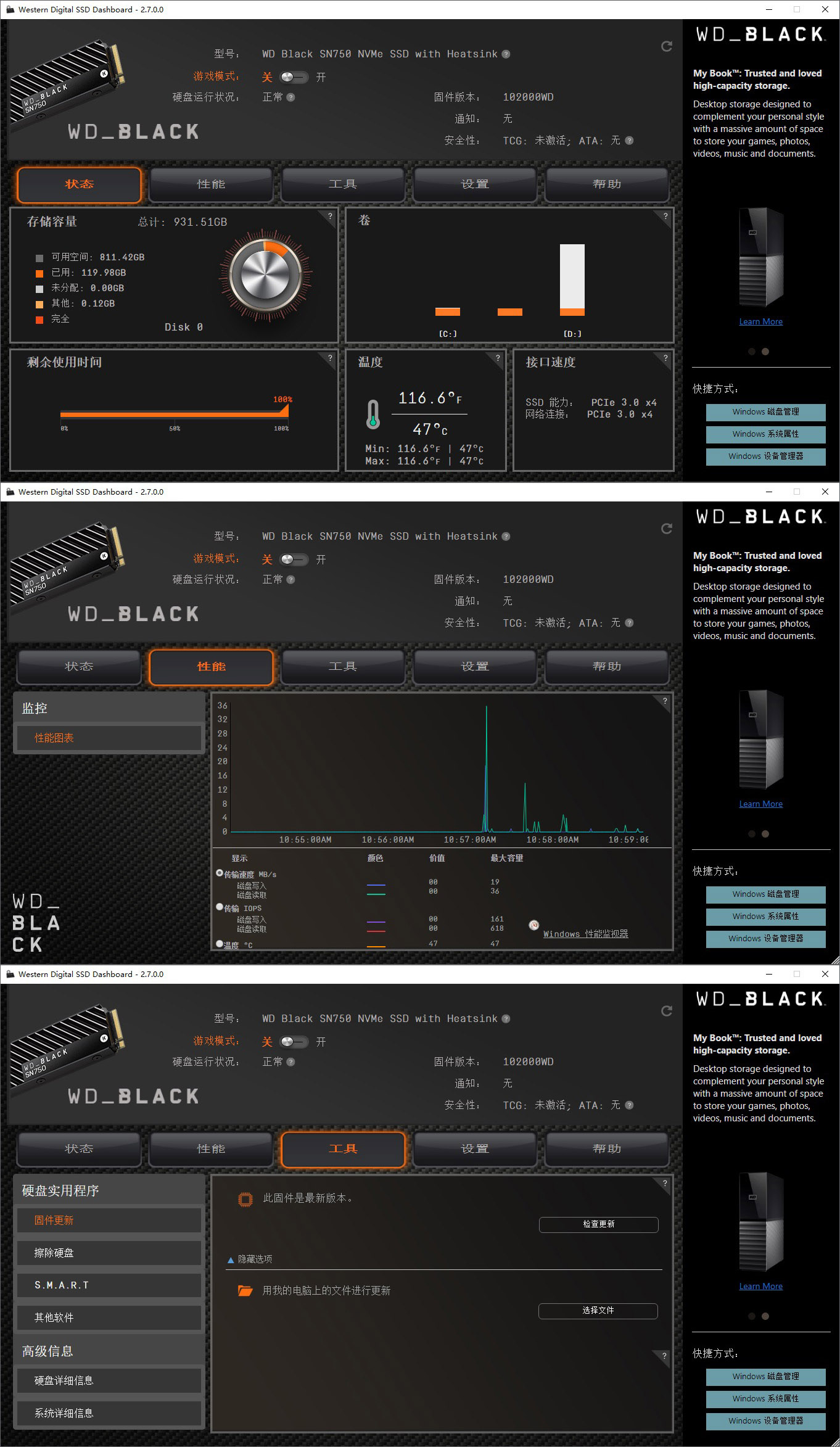840x1447 pixels.
Task: Open Windows 设备管理器 shortcut in Tools window
Action: coord(766,1421)
